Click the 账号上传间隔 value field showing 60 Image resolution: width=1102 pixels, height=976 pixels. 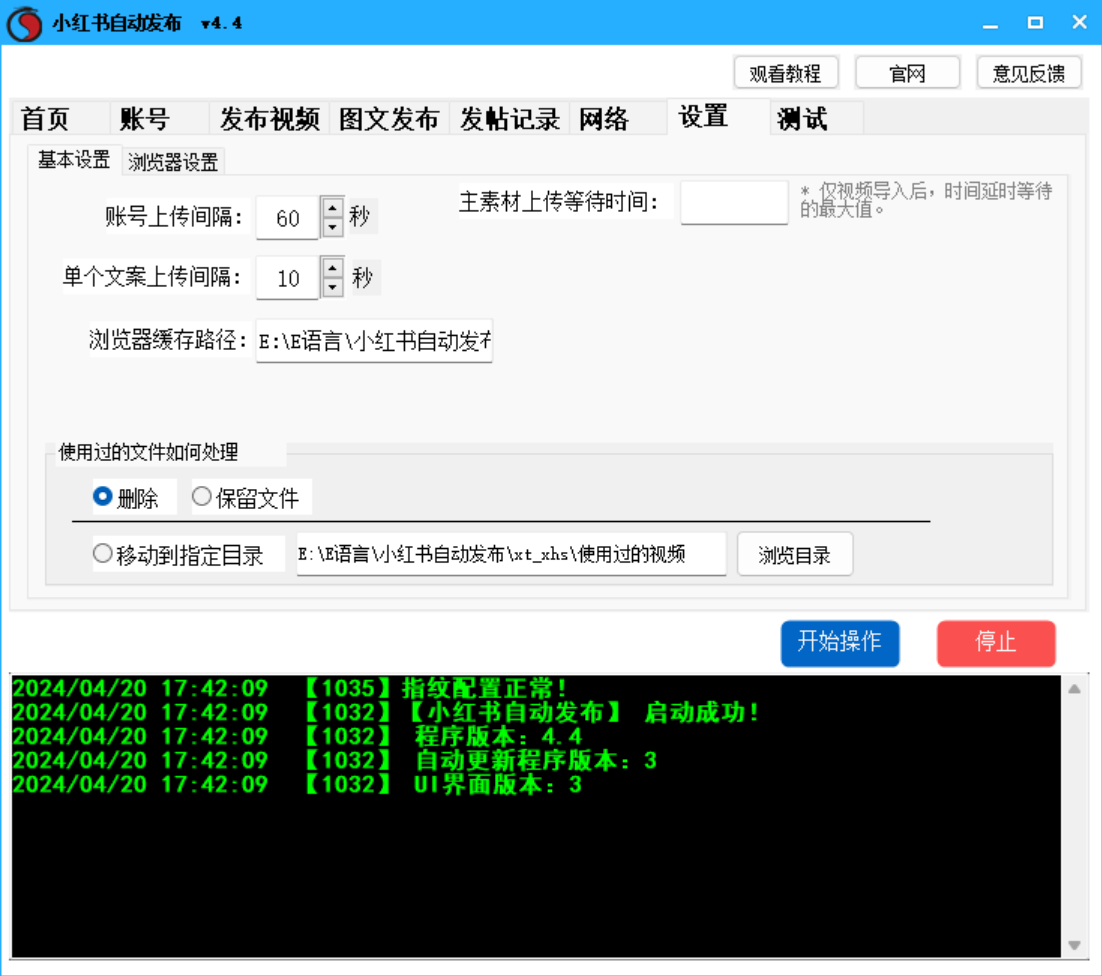(x=287, y=218)
